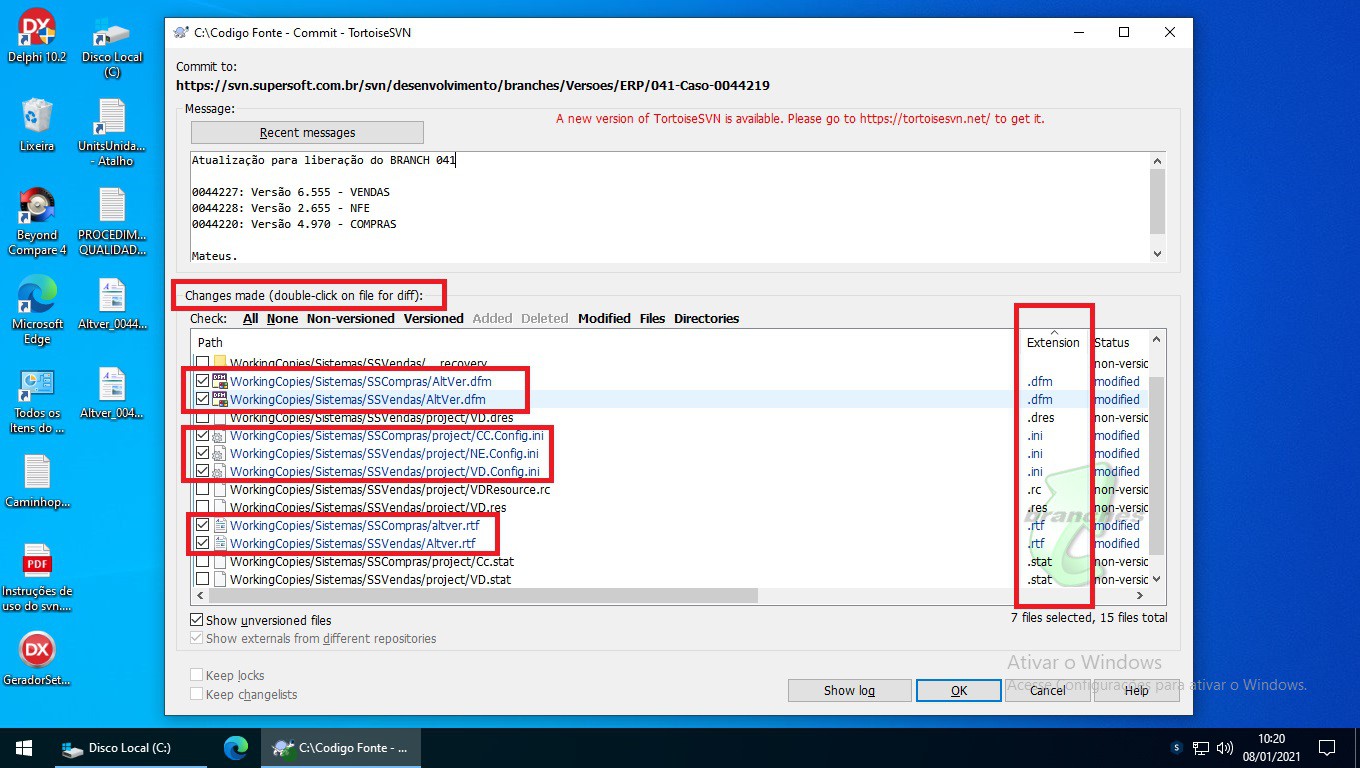The image size is (1360, 768).
Task: Open Beyond Compare 4 desktop shortcut
Action: (x=37, y=207)
